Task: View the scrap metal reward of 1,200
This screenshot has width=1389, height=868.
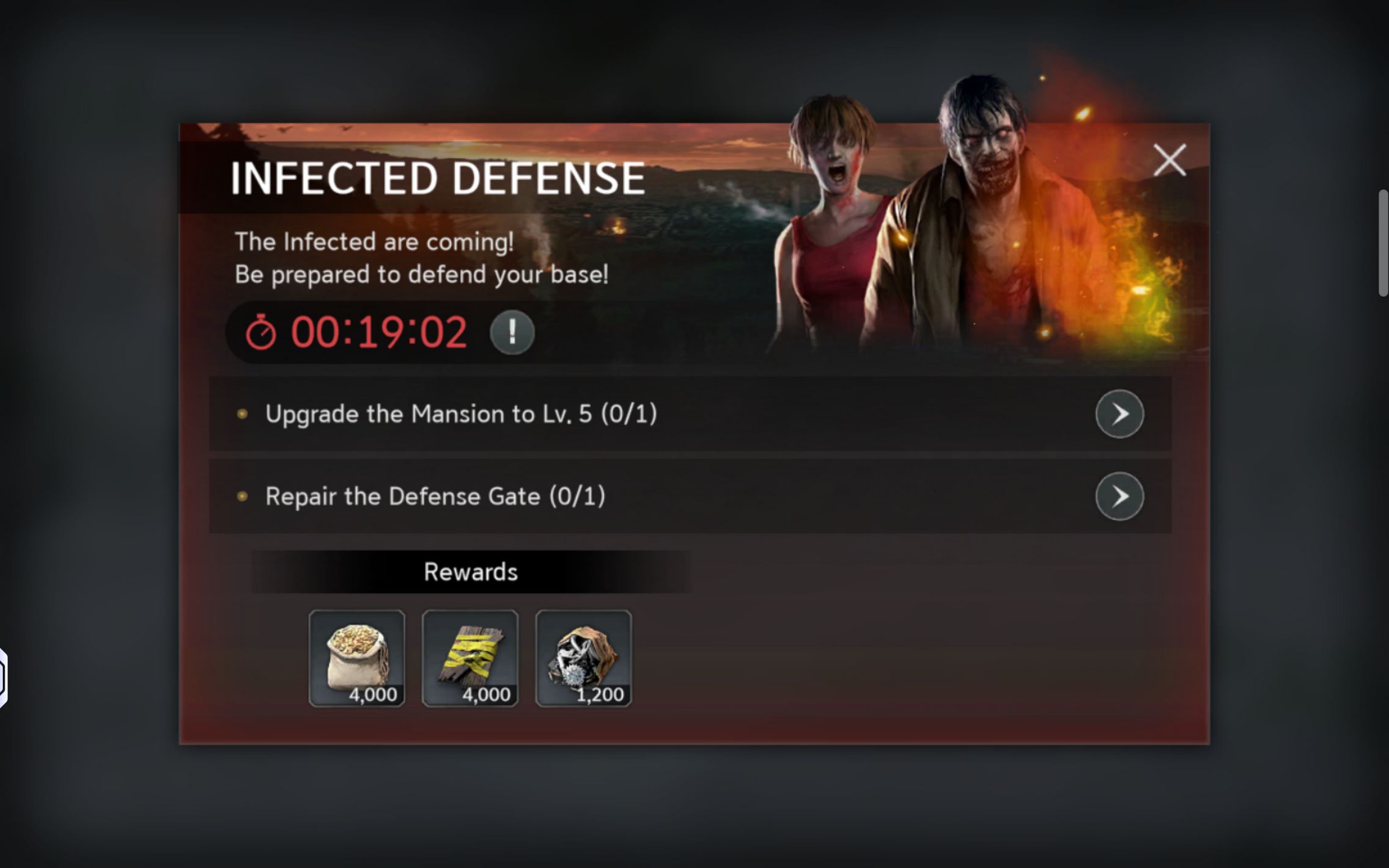Action: point(584,658)
